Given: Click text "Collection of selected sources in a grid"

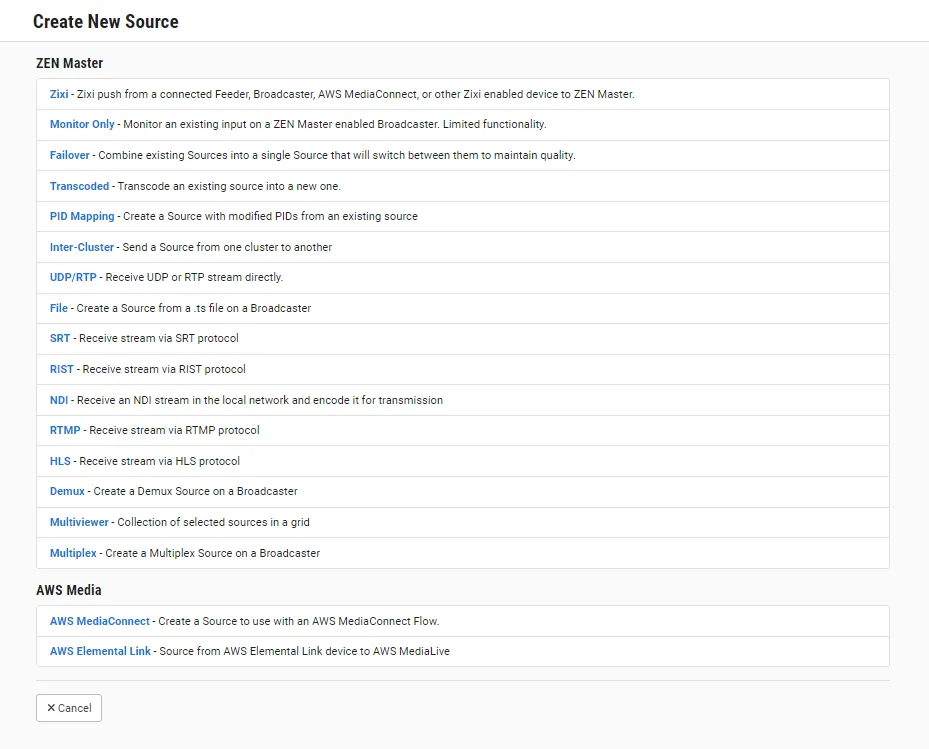Looking at the screenshot, I should [213, 522].
